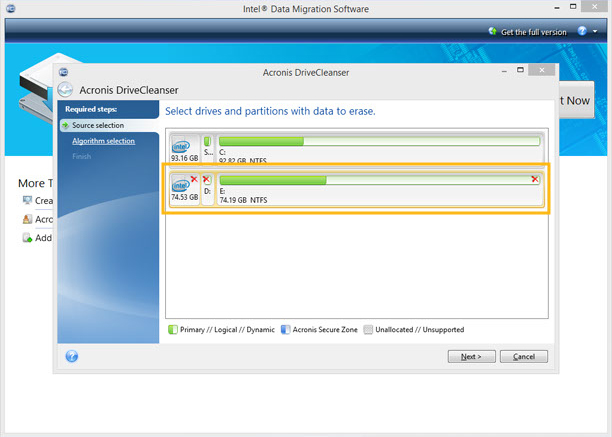The height and width of the screenshot is (437, 612).
Task: Select the small D: partition
Action: 208,190
